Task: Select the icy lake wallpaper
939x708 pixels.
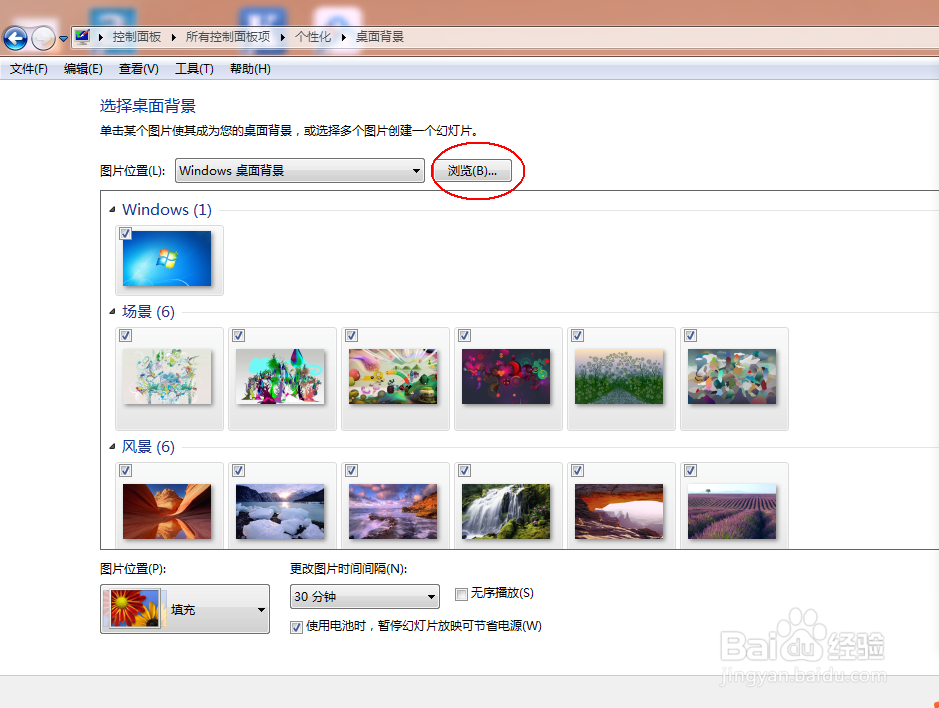Action: (x=280, y=512)
